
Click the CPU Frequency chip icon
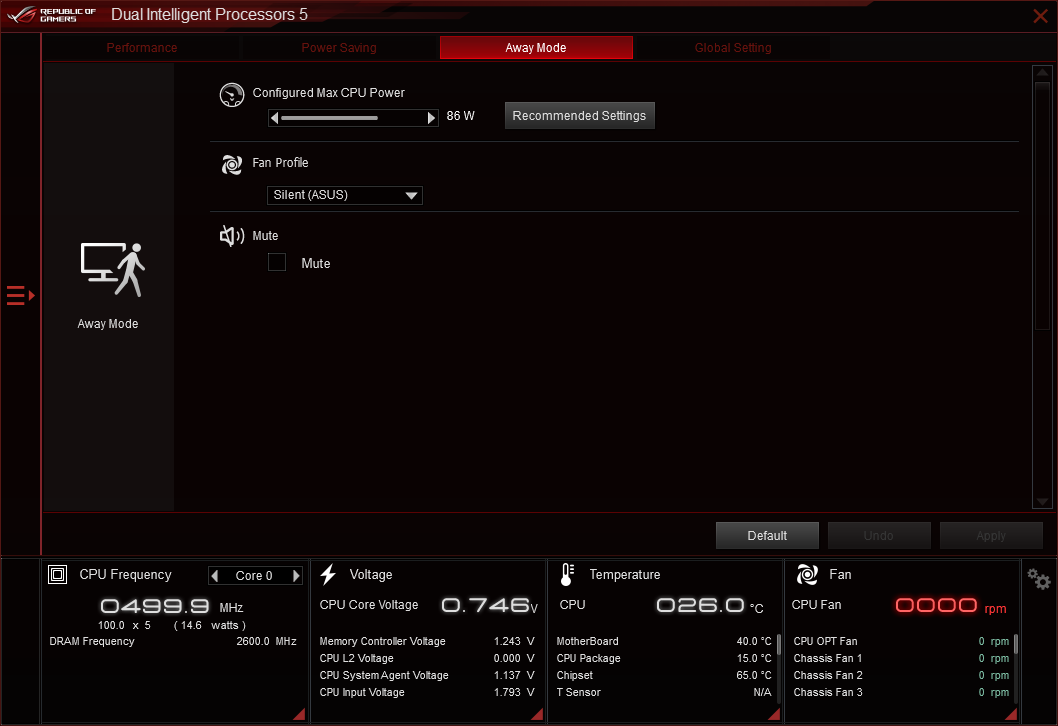57,574
